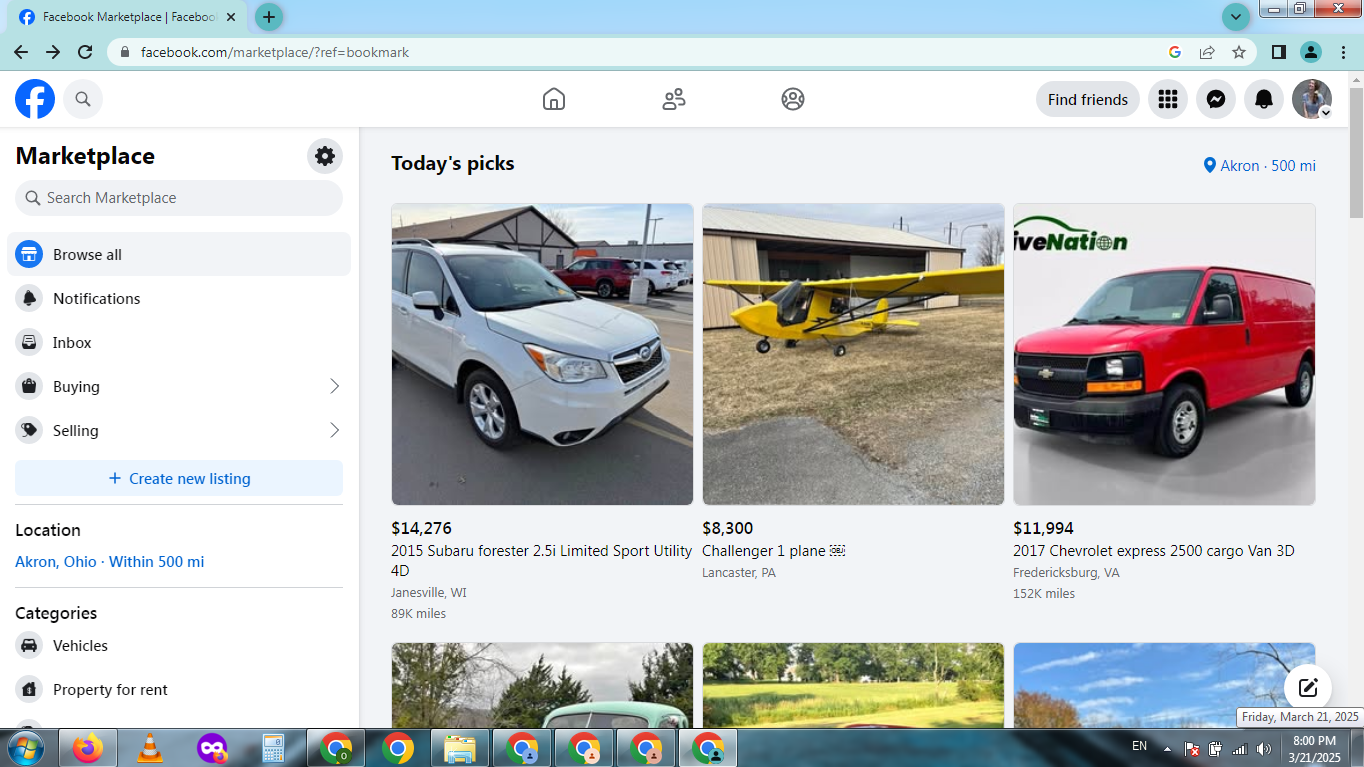Viewport: 1364px width, 767px height.
Task: Click the $14,276 price text
Action: pos(421,528)
